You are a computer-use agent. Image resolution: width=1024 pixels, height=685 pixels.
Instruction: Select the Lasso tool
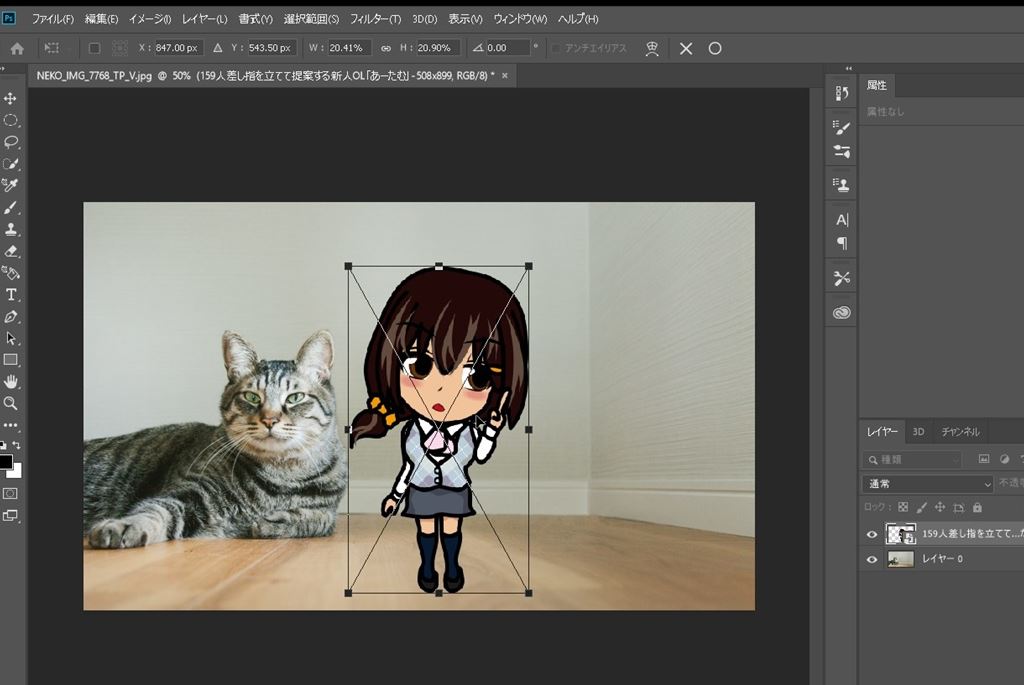coord(11,142)
